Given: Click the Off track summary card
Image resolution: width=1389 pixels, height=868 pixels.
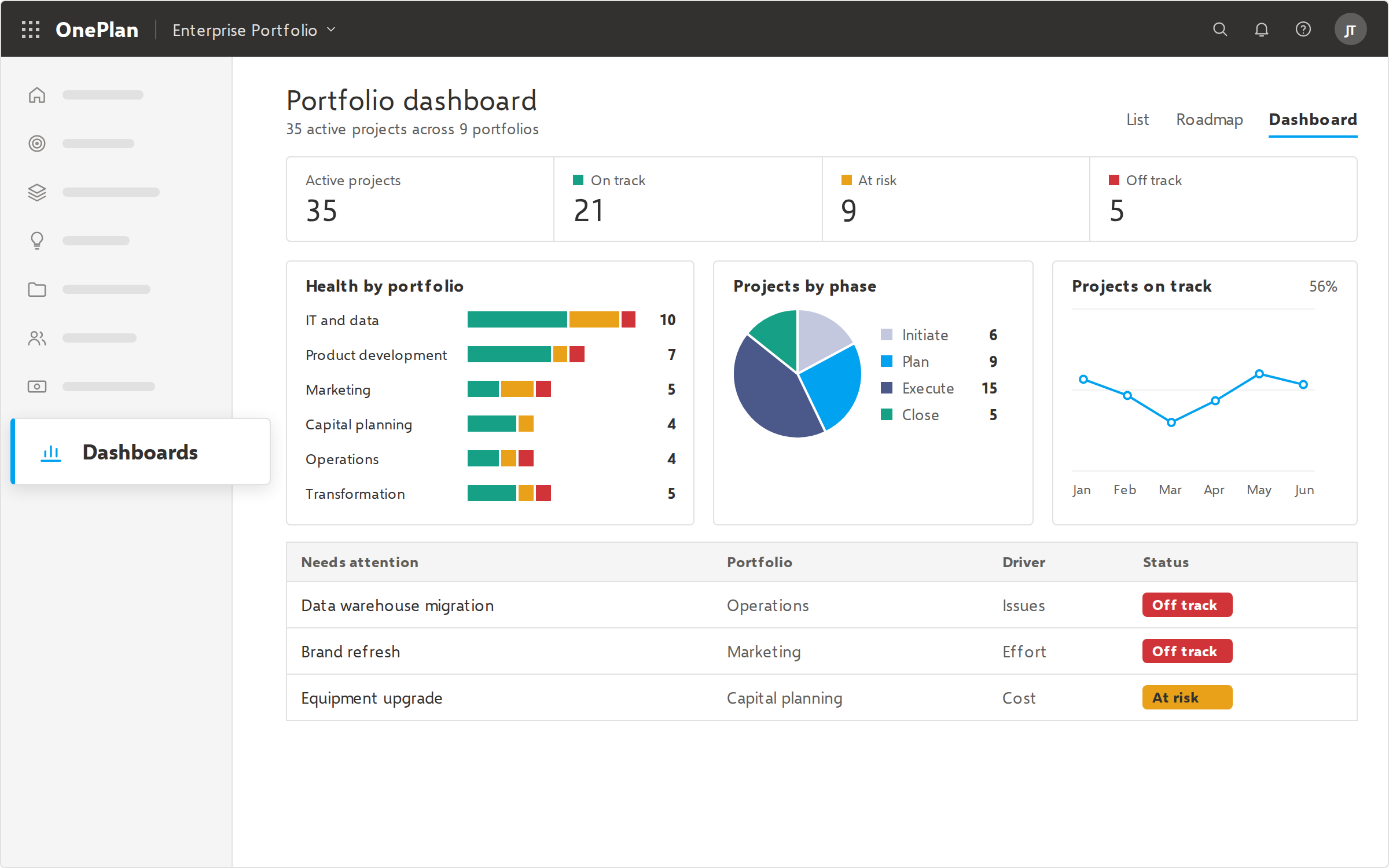Looking at the screenshot, I should coord(1223,199).
